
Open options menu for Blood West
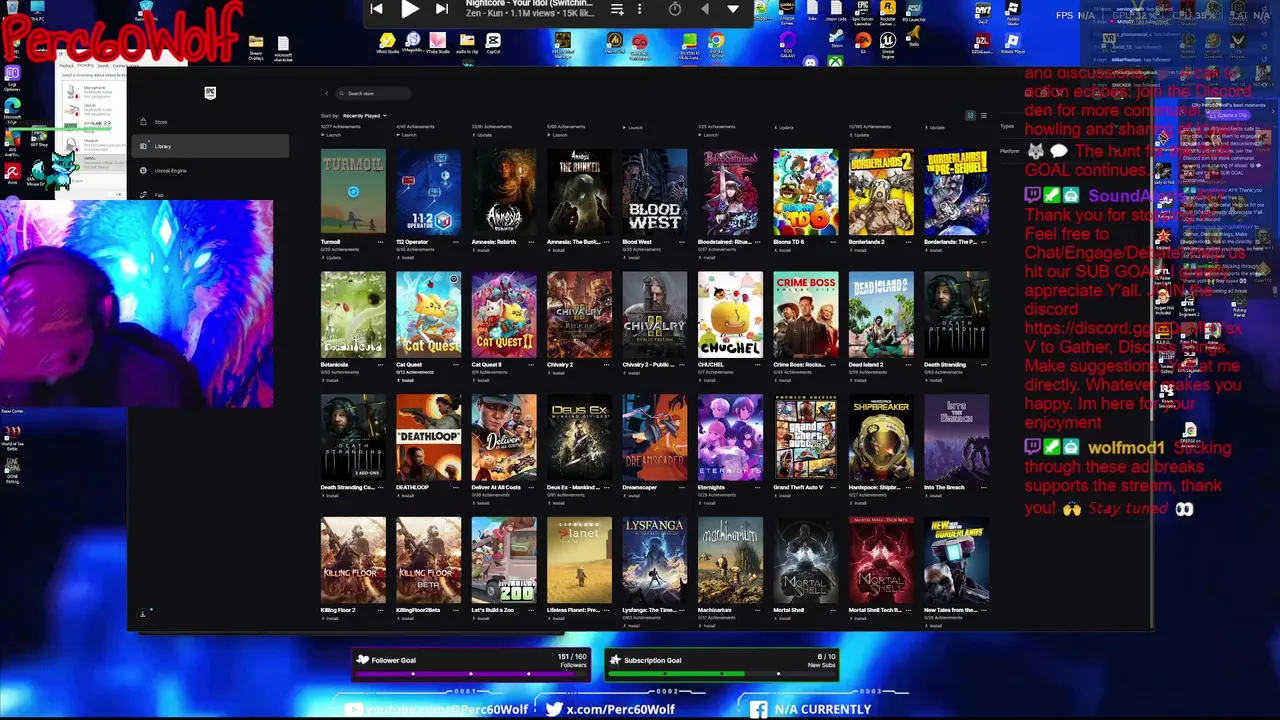point(682,242)
